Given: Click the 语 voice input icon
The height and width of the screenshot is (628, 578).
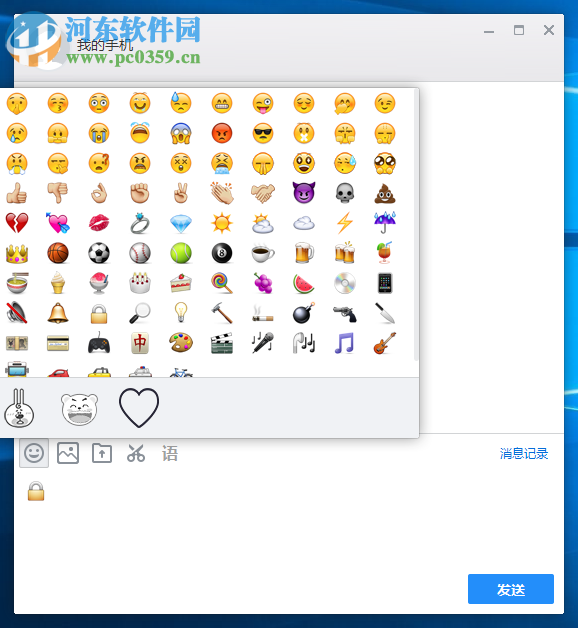Looking at the screenshot, I should coord(170,453).
